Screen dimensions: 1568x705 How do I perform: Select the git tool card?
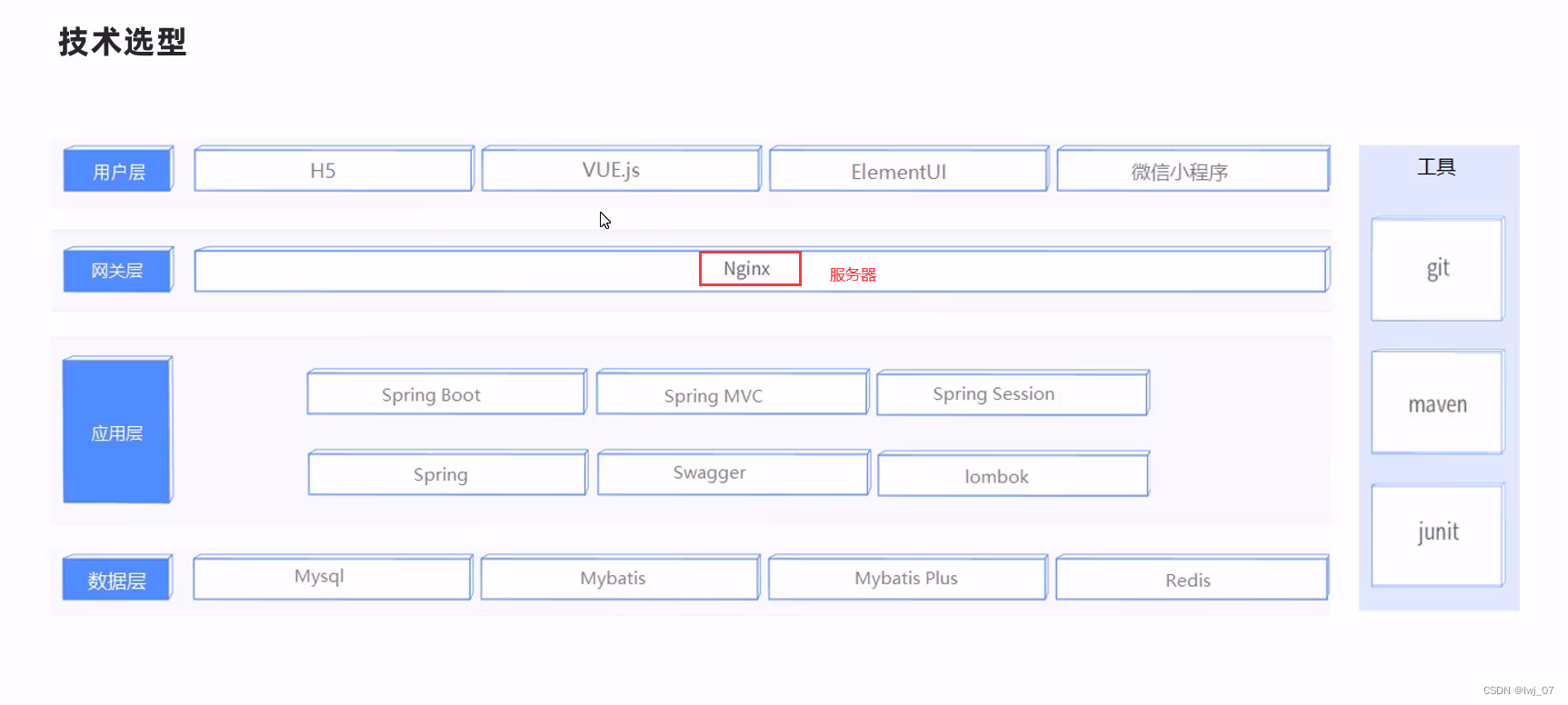(x=1438, y=269)
